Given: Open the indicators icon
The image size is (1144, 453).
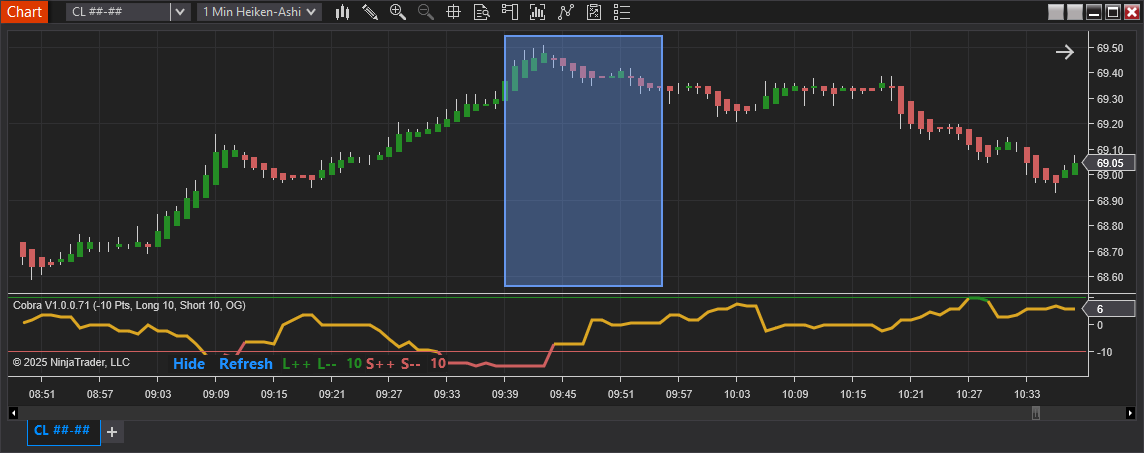Looking at the screenshot, I should (538, 12).
